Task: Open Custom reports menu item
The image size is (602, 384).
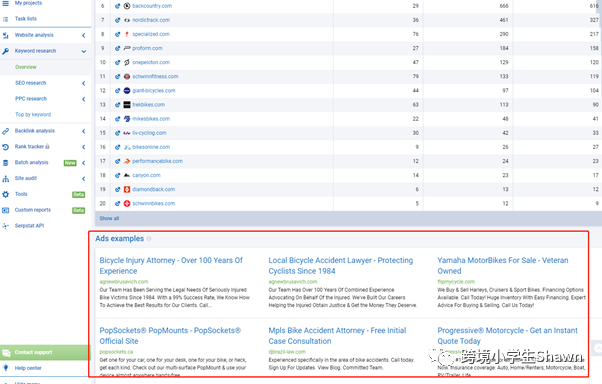Action: pos(33,210)
